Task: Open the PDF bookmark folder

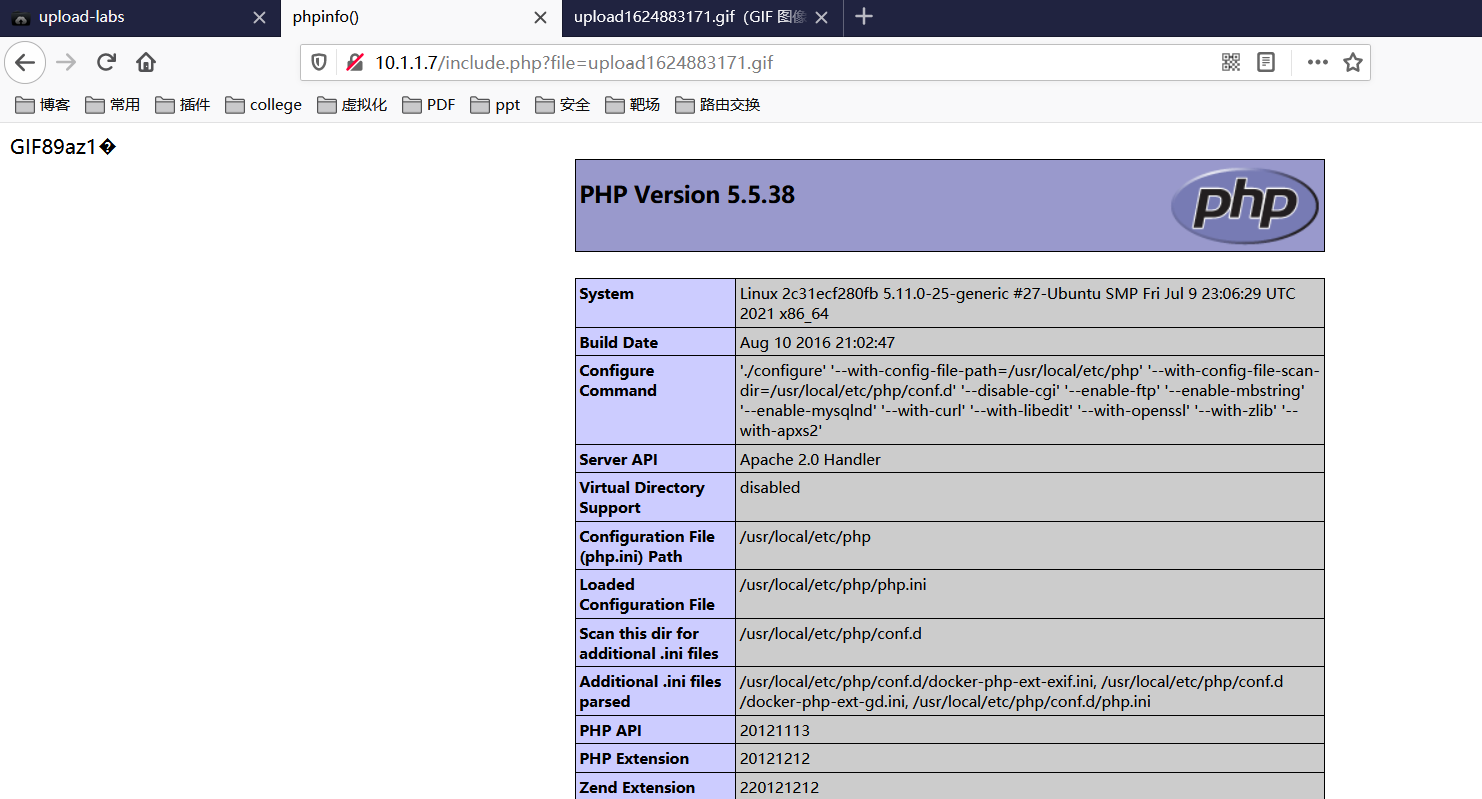Action: [x=428, y=105]
